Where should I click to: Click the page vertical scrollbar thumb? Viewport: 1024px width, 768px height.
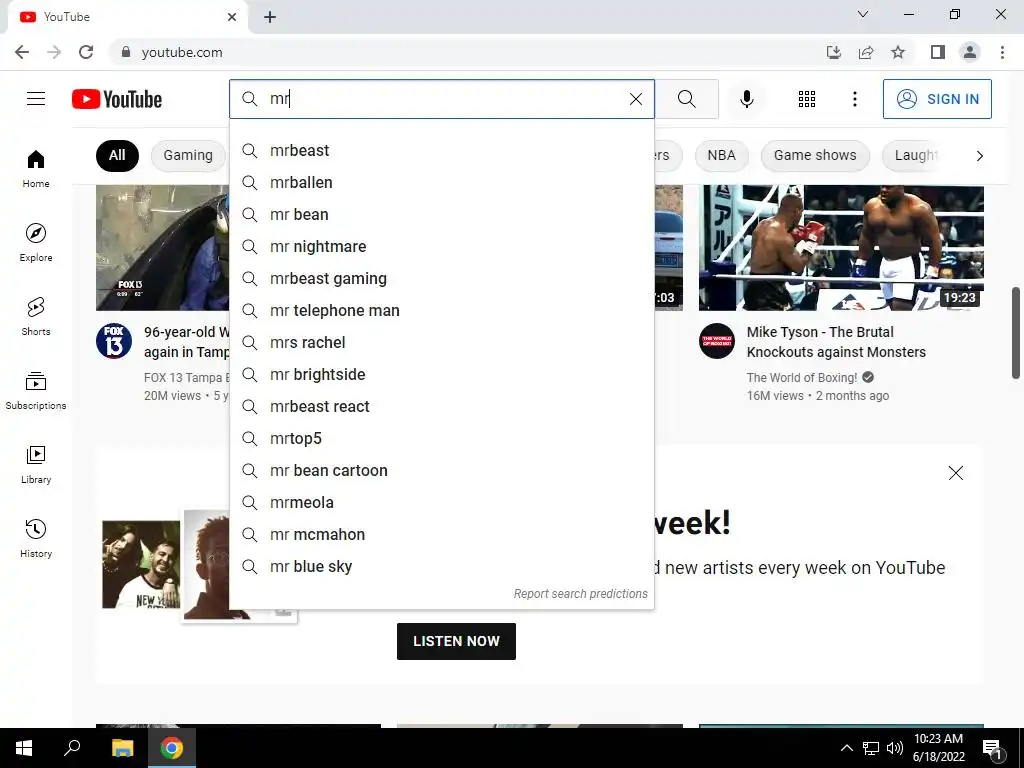(x=1016, y=332)
